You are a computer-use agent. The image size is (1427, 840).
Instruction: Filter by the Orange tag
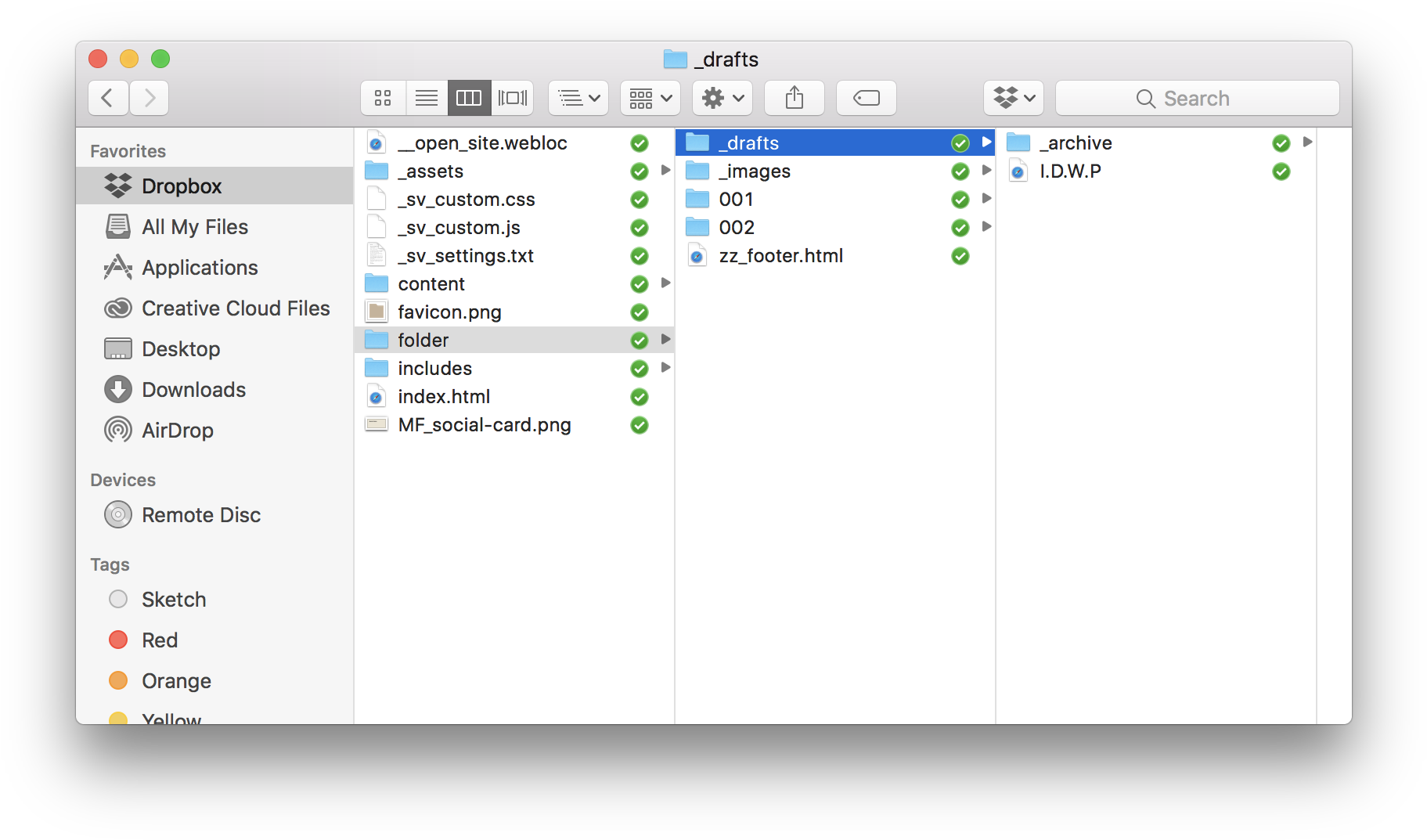click(214, 681)
